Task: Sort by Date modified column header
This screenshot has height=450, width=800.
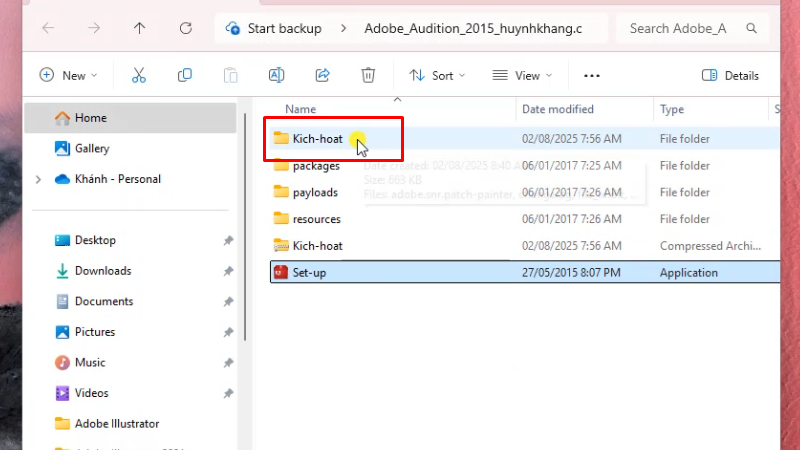Action: [x=558, y=109]
